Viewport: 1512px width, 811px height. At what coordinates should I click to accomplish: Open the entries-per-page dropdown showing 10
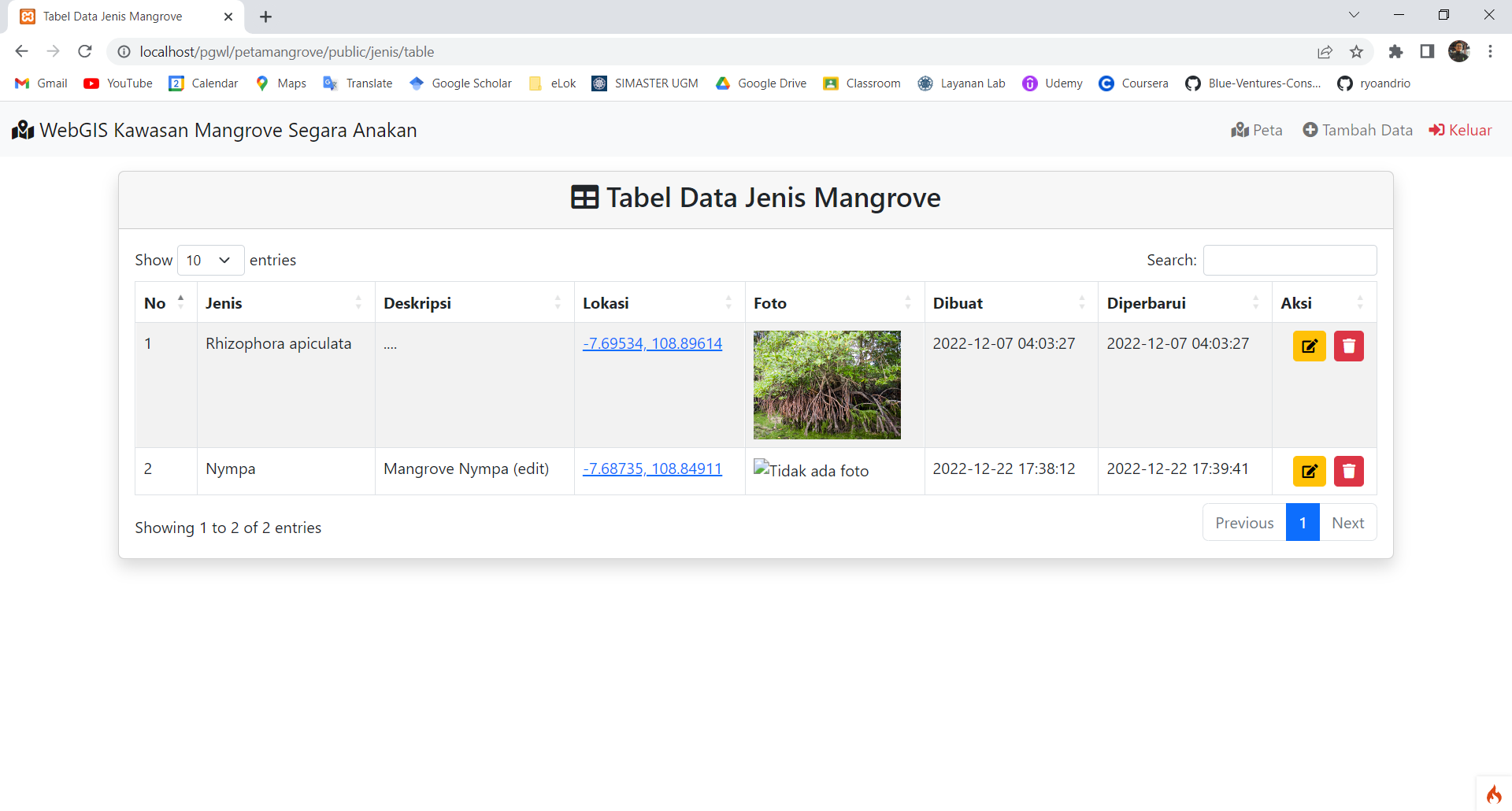pyautogui.click(x=210, y=261)
